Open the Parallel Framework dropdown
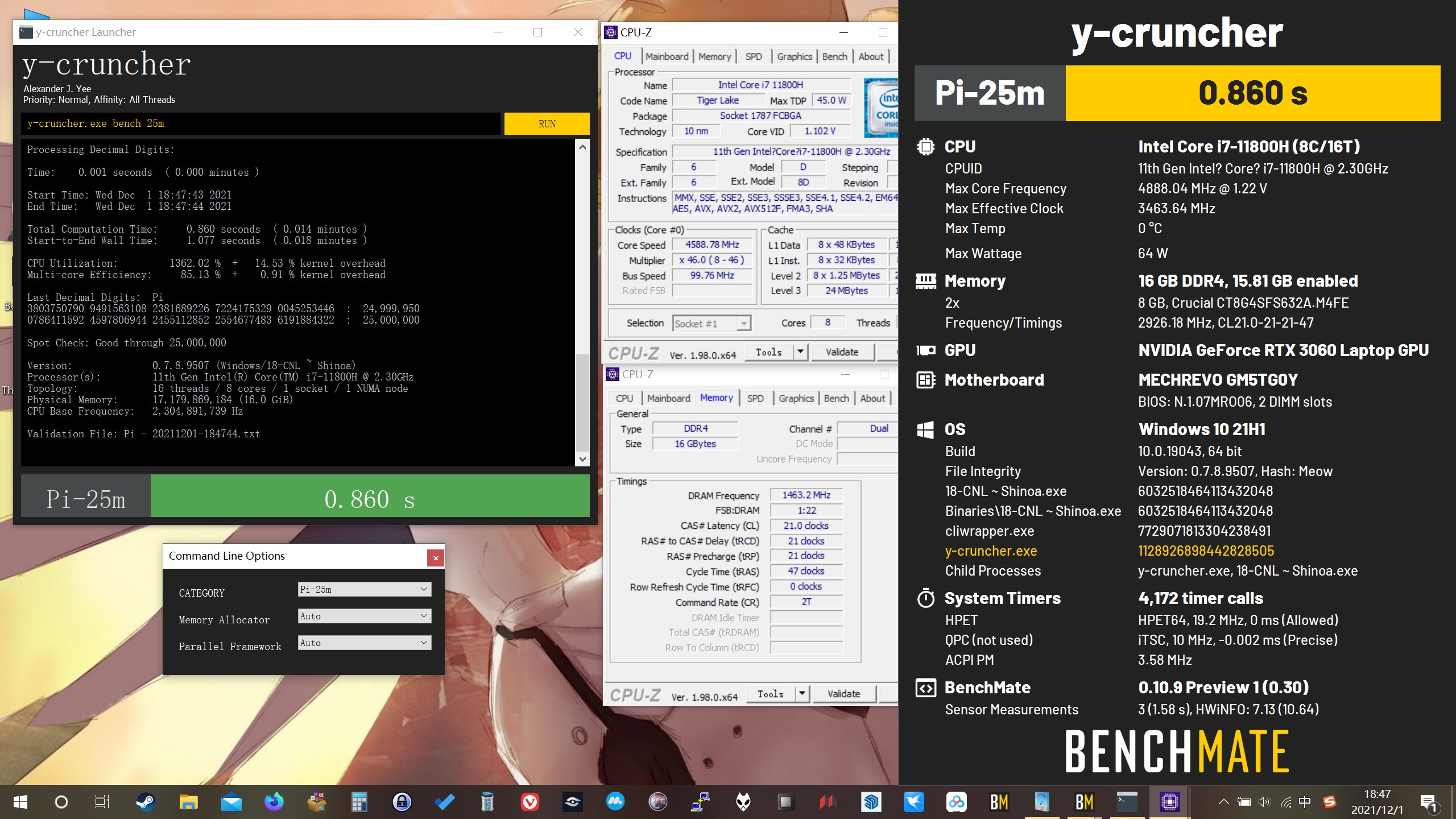1456x819 pixels. (x=365, y=643)
